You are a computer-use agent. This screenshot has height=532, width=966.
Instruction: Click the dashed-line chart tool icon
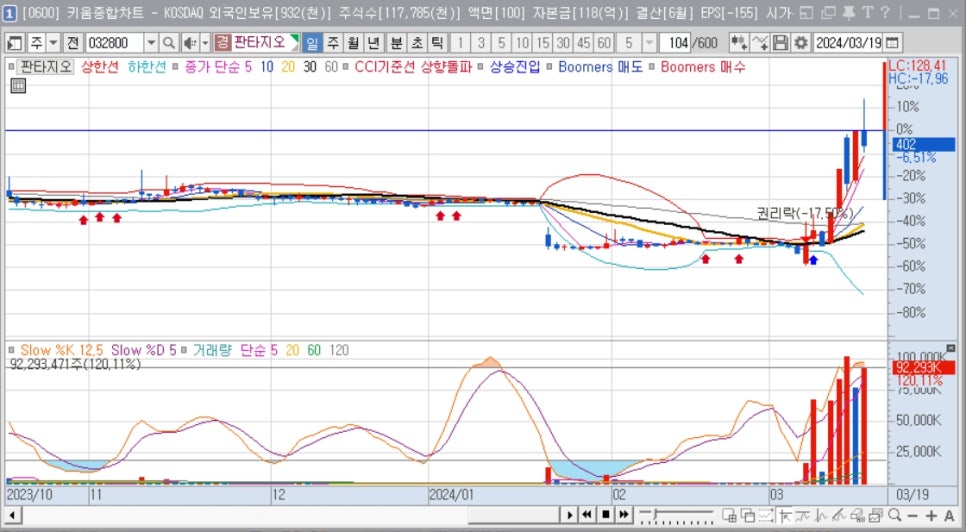click(x=766, y=515)
